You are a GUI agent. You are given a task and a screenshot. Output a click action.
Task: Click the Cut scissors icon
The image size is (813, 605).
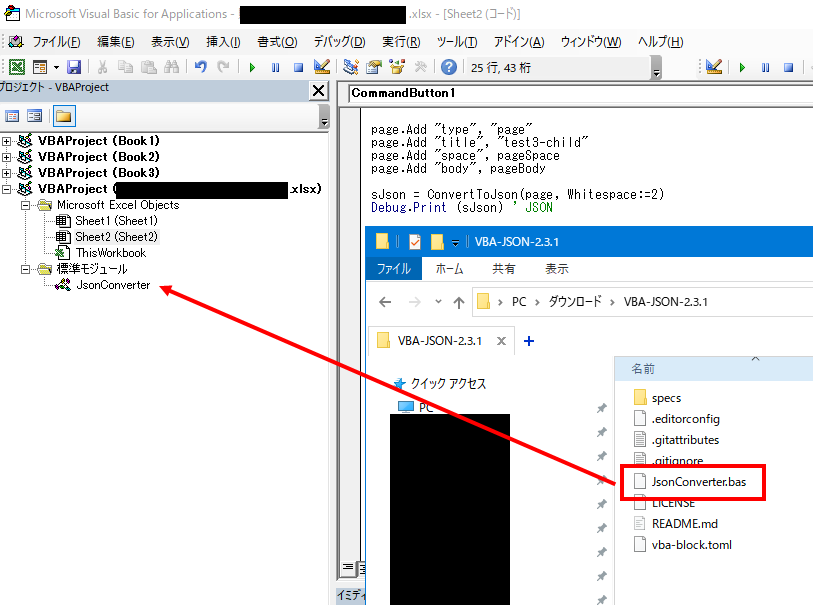(103, 67)
